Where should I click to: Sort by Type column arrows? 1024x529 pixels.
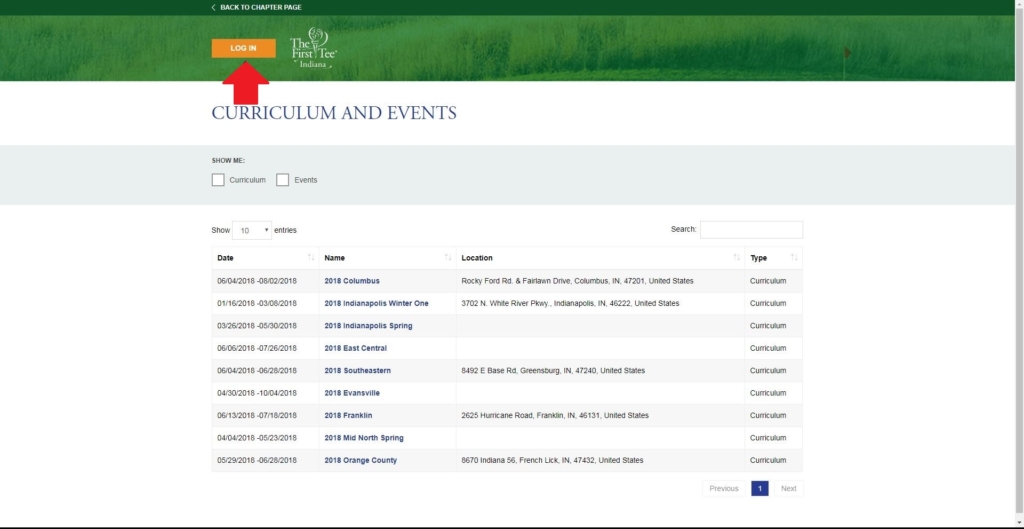click(793, 258)
